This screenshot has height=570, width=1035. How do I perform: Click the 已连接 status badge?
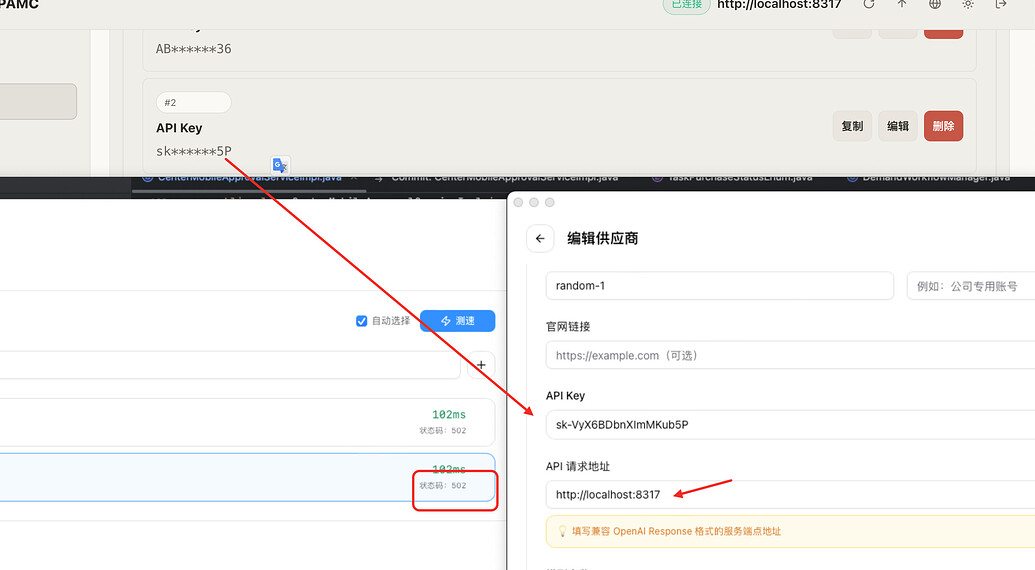pyautogui.click(x=686, y=5)
